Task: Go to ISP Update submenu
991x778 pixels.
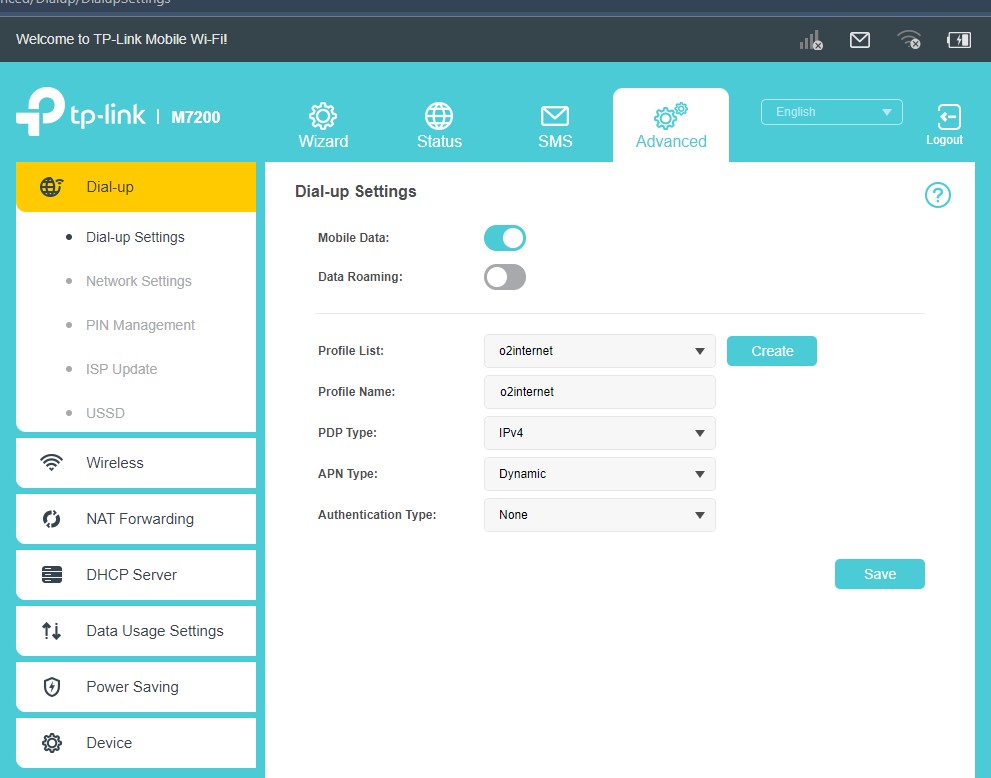Action: (121, 369)
